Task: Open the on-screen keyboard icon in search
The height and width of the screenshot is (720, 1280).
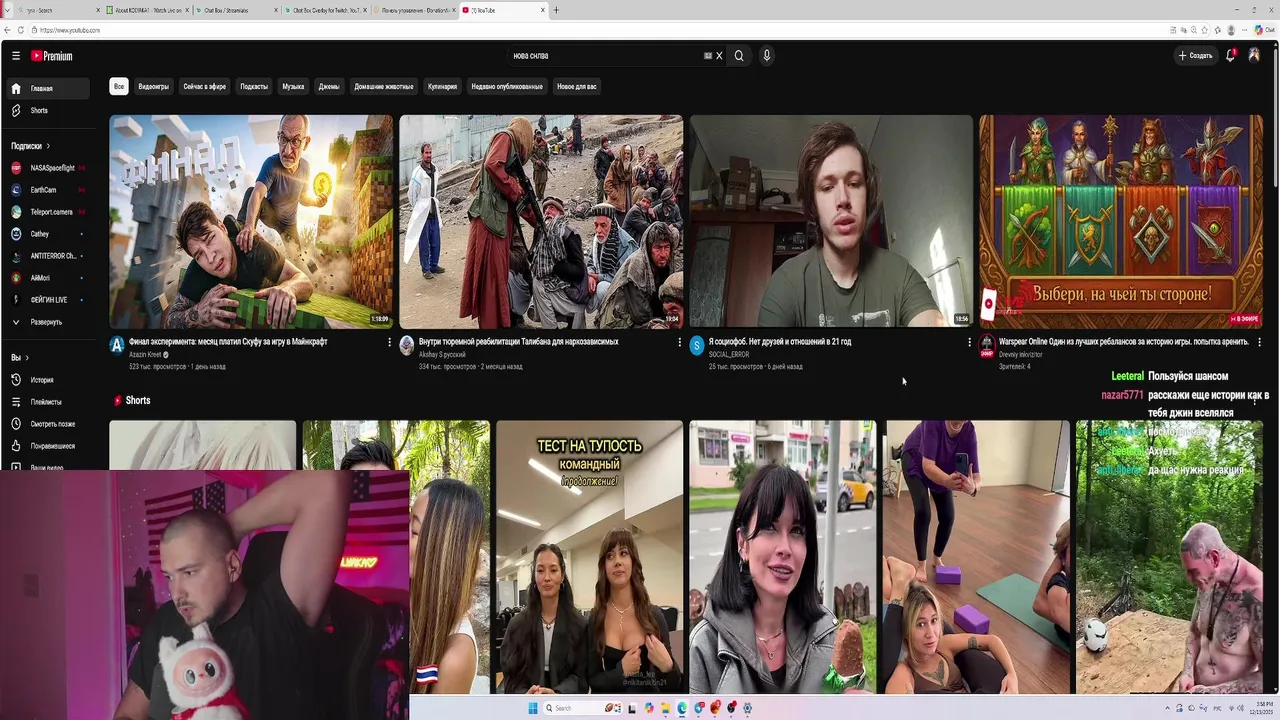Action: click(708, 56)
